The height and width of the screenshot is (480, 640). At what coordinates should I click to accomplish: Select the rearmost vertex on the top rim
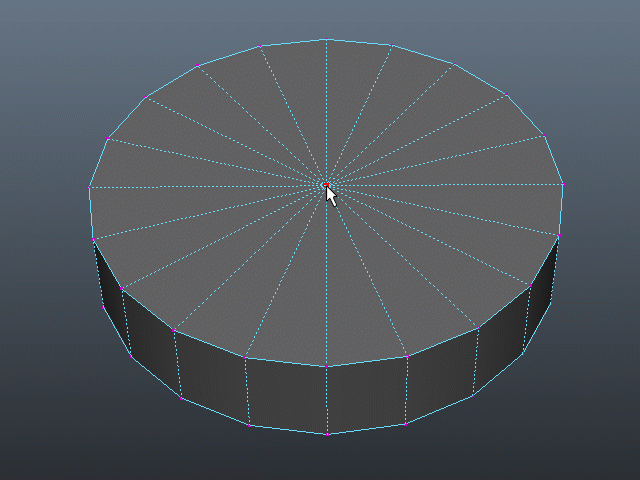327,39
